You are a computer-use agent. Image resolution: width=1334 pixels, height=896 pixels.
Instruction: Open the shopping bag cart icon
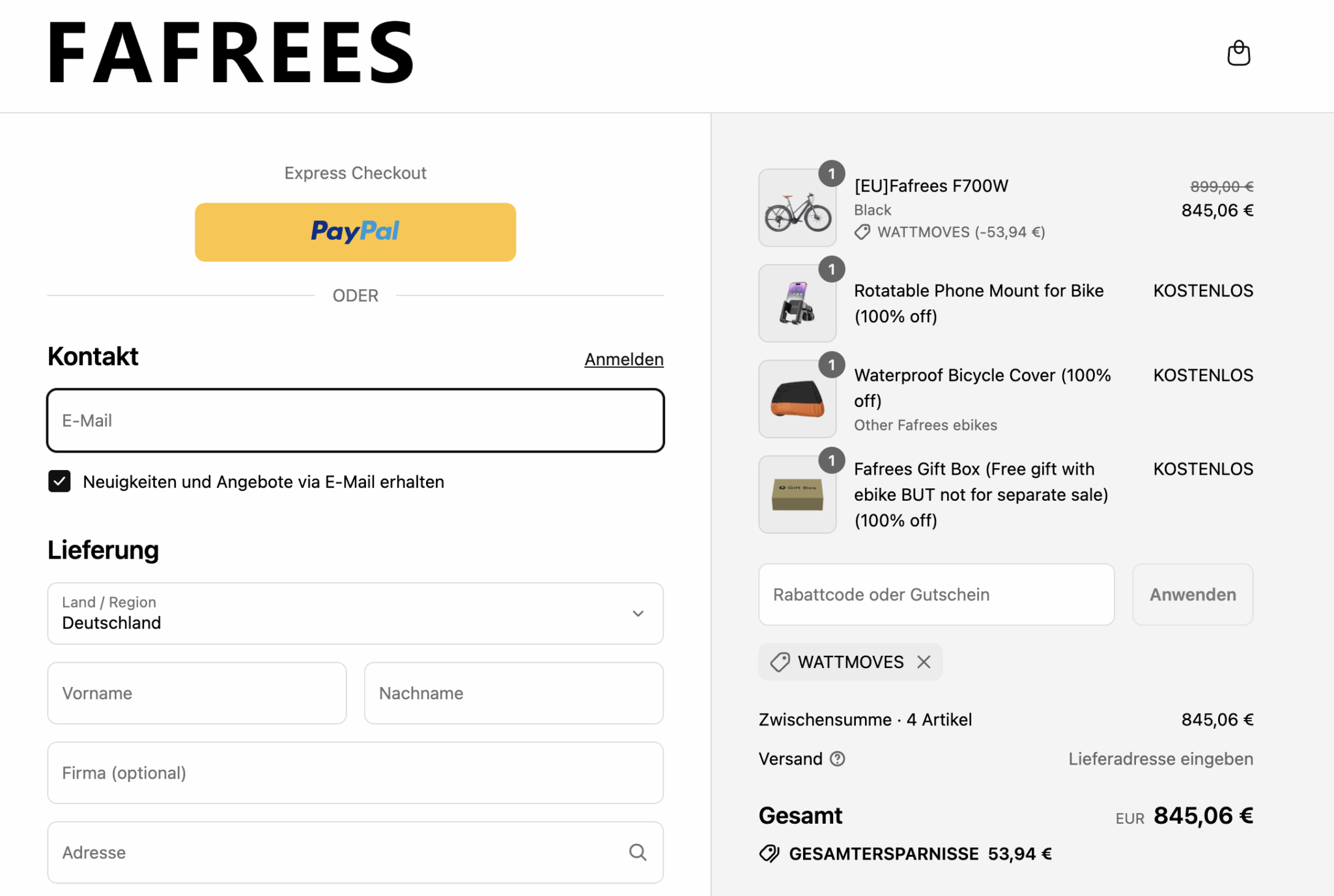pyautogui.click(x=1238, y=53)
